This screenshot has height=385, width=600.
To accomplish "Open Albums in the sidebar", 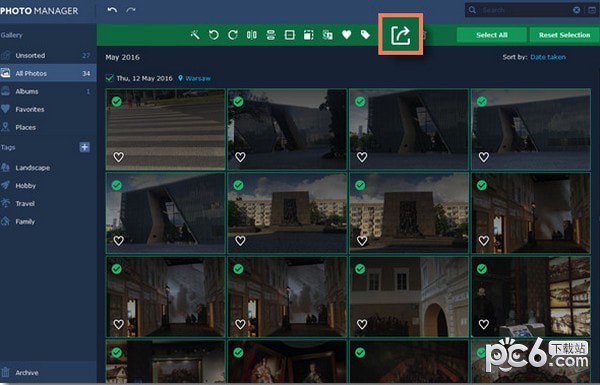I will pyautogui.click(x=48, y=91).
